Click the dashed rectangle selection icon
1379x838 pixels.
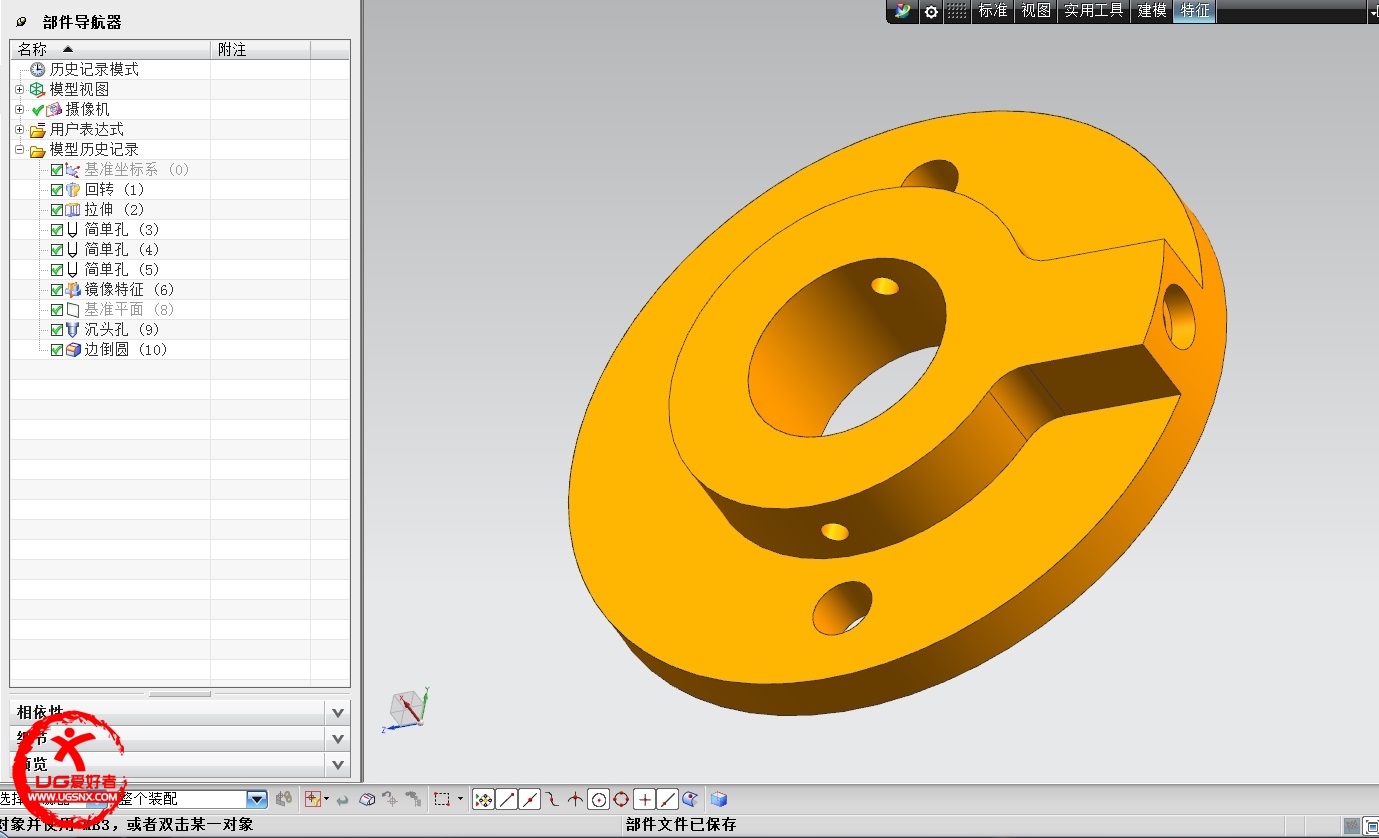coord(442,799)
